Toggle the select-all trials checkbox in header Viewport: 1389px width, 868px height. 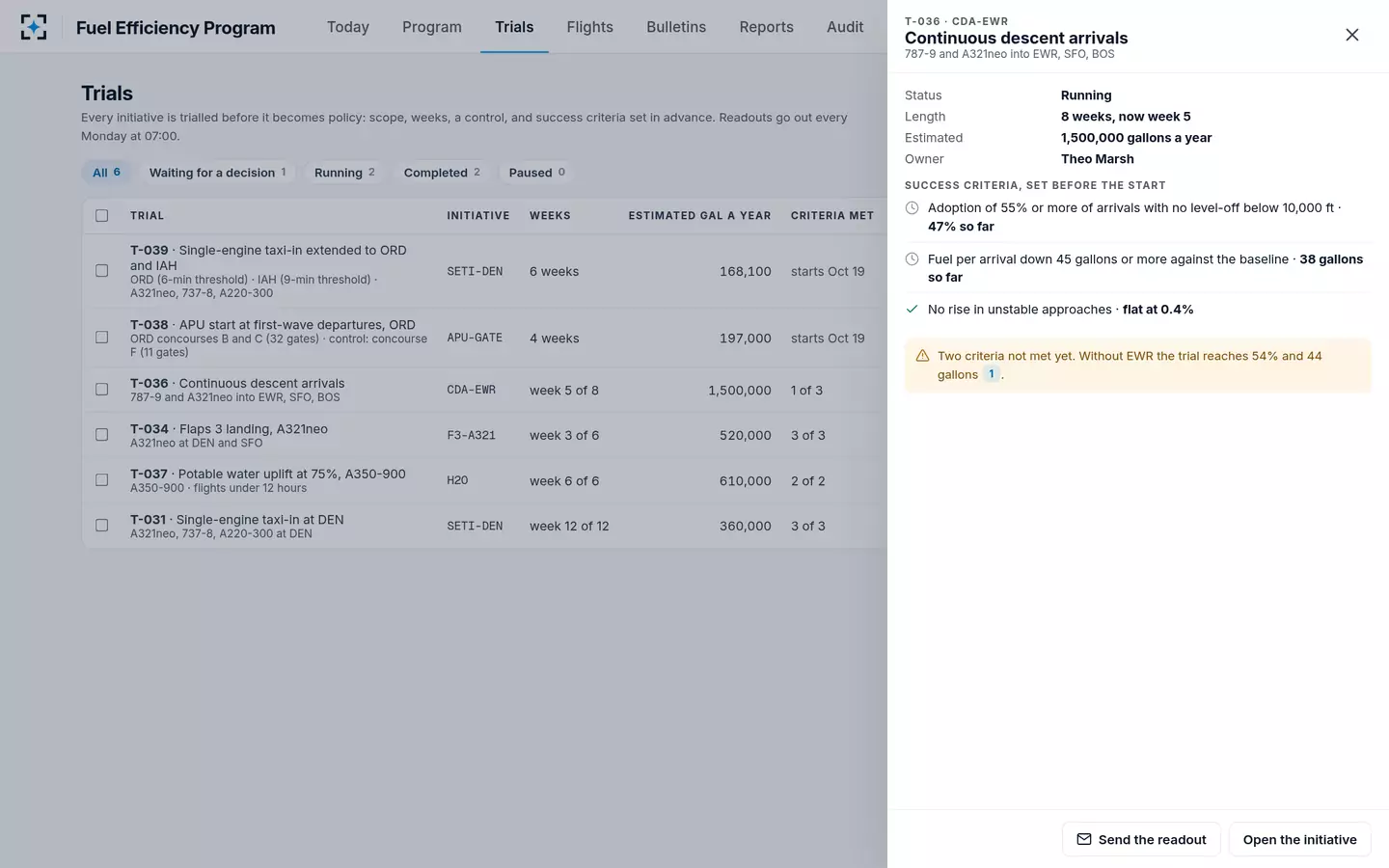tap(102, 216)
